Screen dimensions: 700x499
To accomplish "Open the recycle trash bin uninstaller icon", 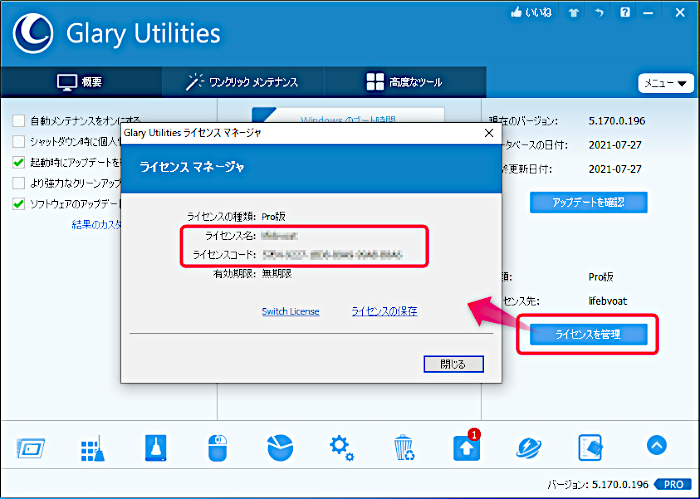I will pyautogui.click(x=404, y=448).
